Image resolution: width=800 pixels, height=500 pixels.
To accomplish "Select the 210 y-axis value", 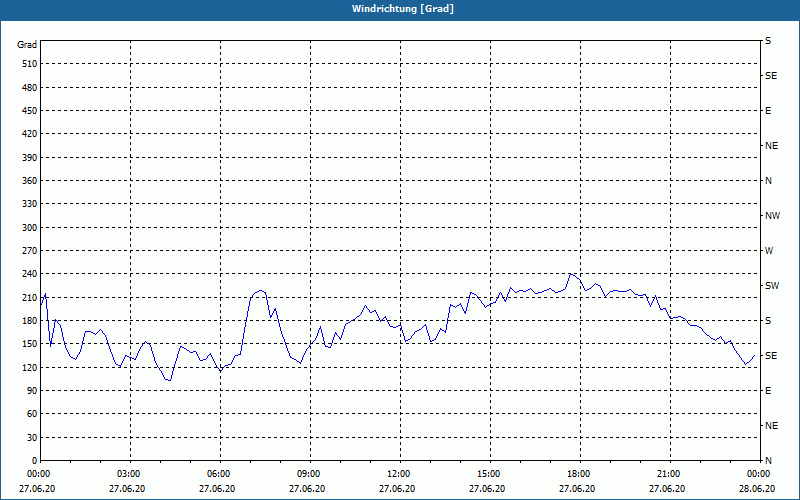I will 30,297.
